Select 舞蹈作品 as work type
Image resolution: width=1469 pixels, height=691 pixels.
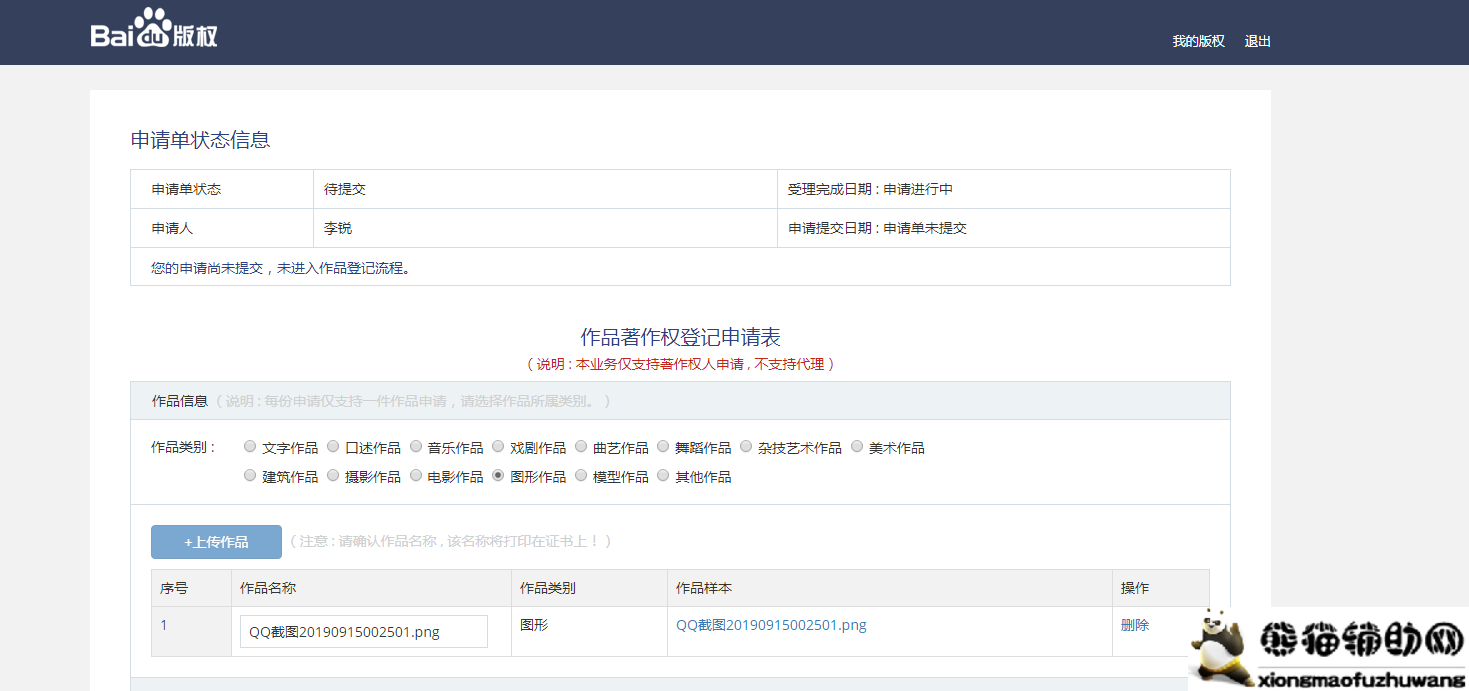coord(663,446)
